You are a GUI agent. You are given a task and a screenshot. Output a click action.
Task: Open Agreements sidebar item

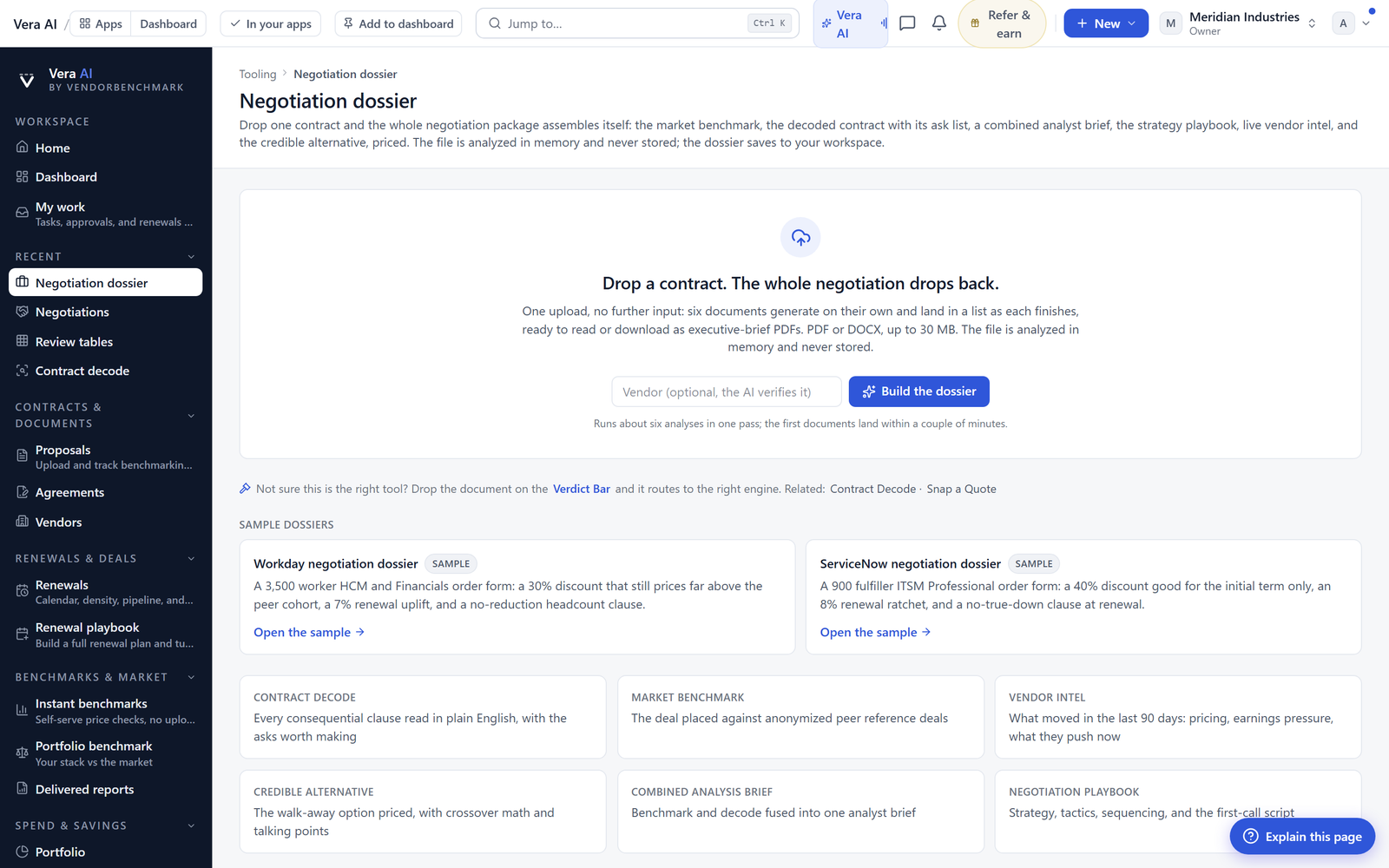coord(106,492)
